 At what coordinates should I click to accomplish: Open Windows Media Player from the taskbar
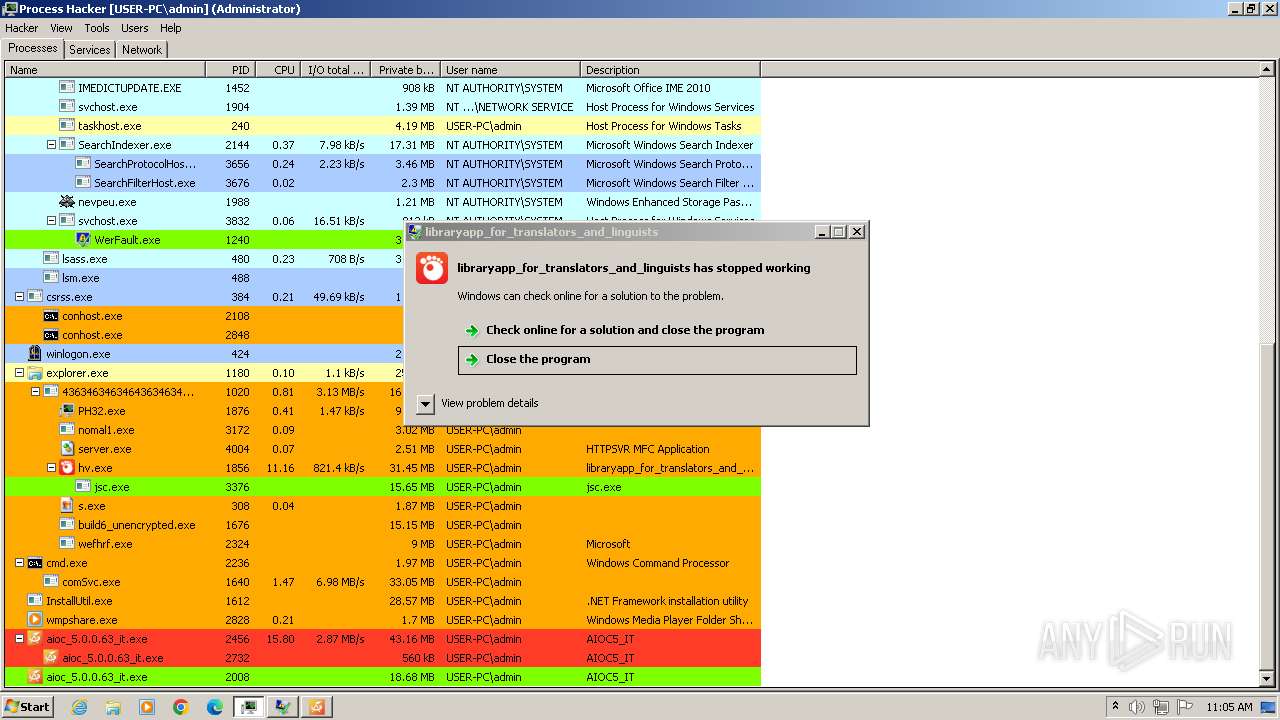(147, 707)
